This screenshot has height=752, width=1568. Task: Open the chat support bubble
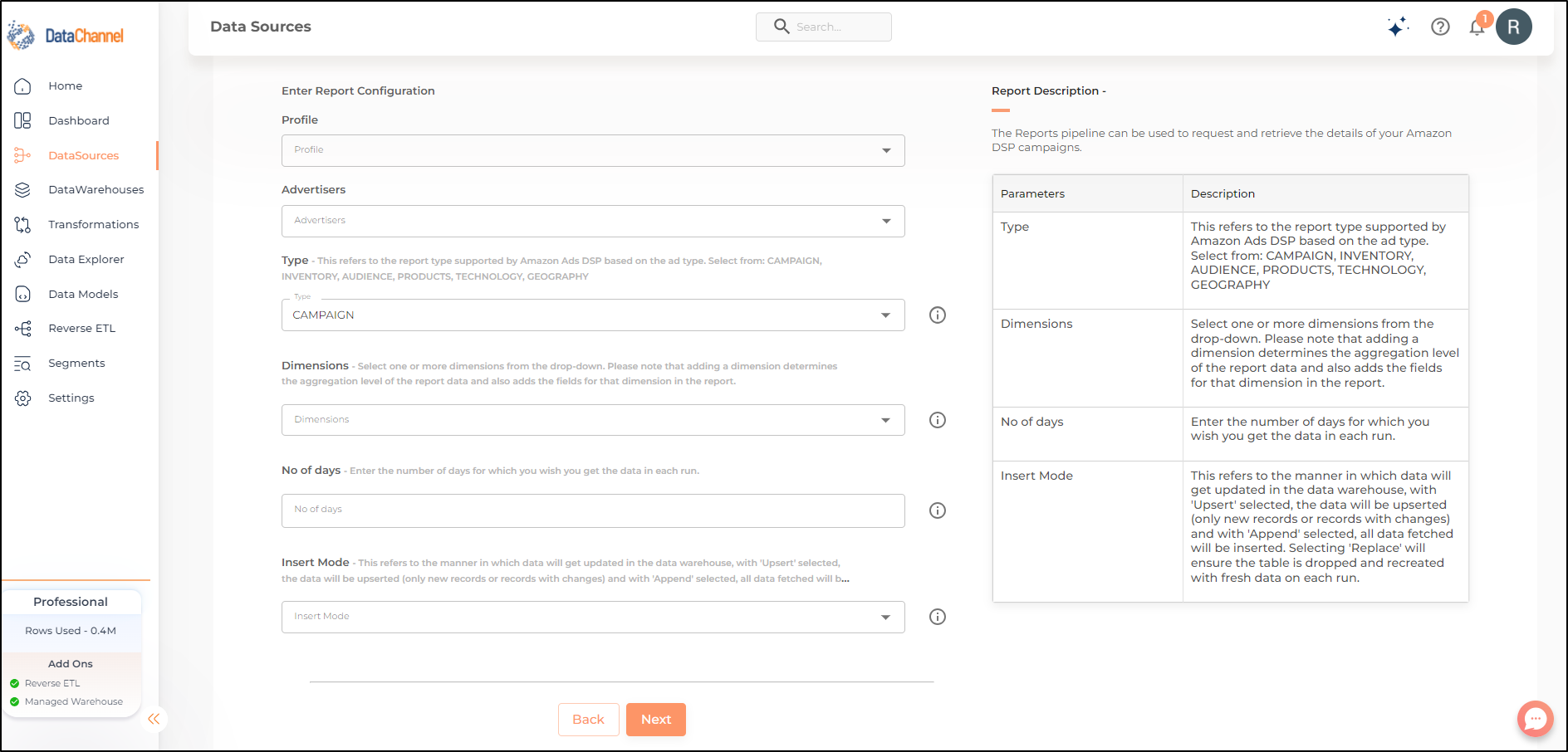click(x=1535, y=719)
